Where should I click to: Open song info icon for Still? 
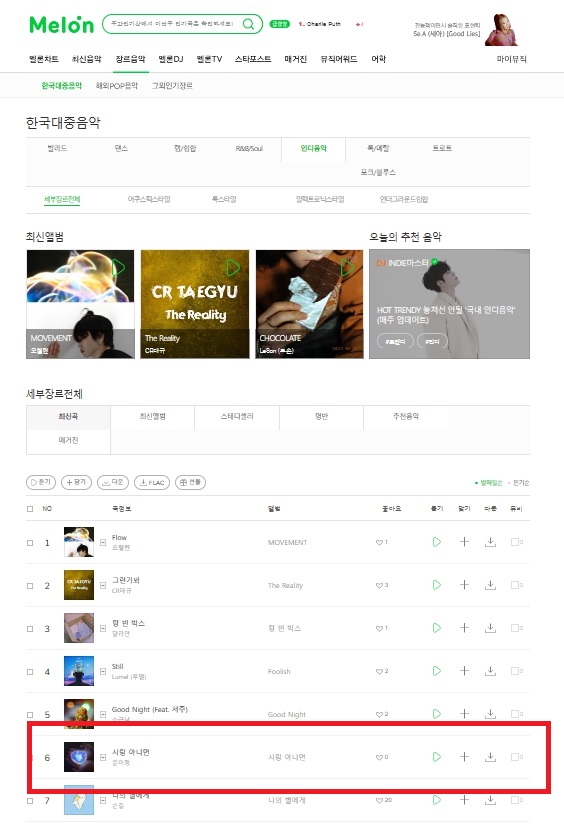(103, 671)
